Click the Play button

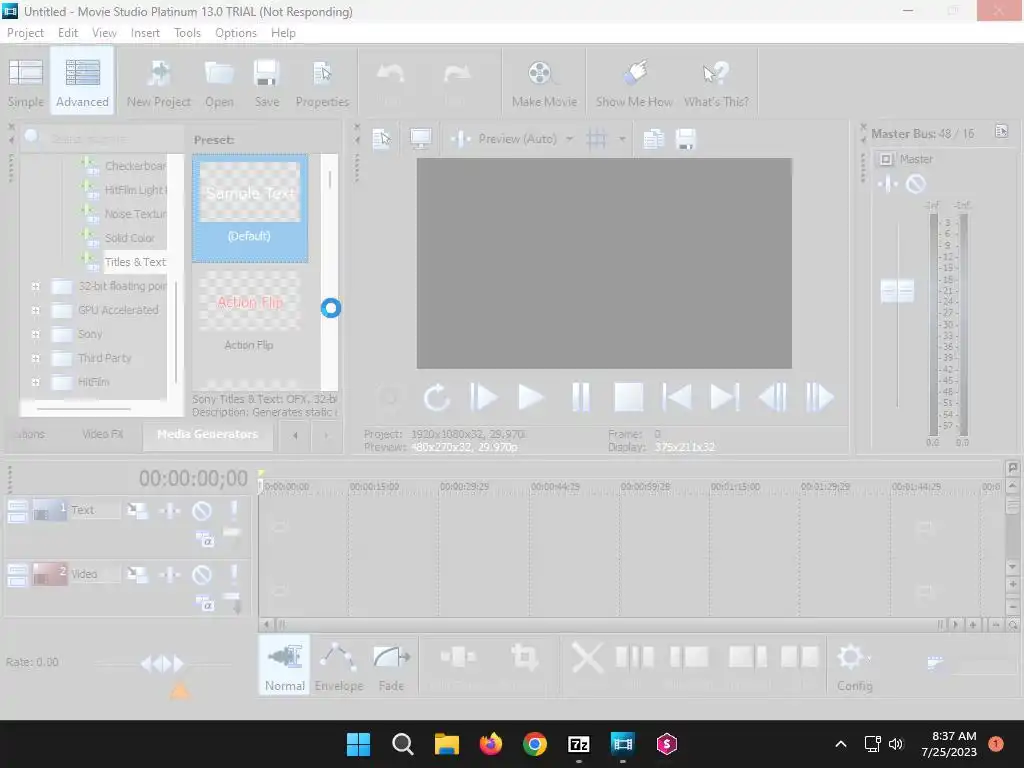coord(531,397)
